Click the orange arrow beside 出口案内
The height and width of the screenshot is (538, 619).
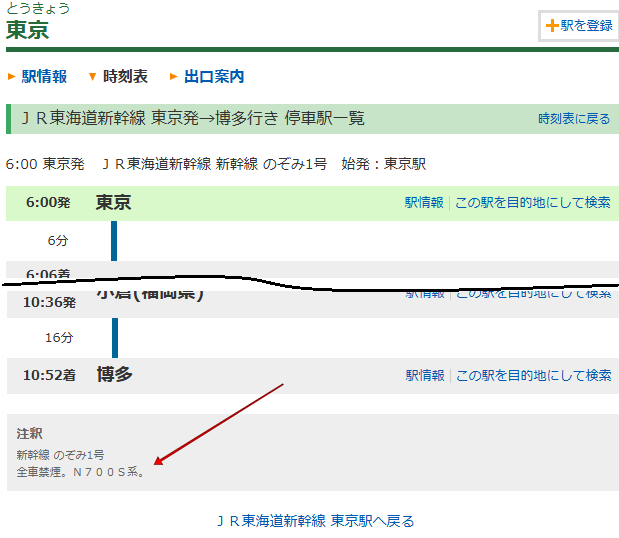click(x=173, y=76)
